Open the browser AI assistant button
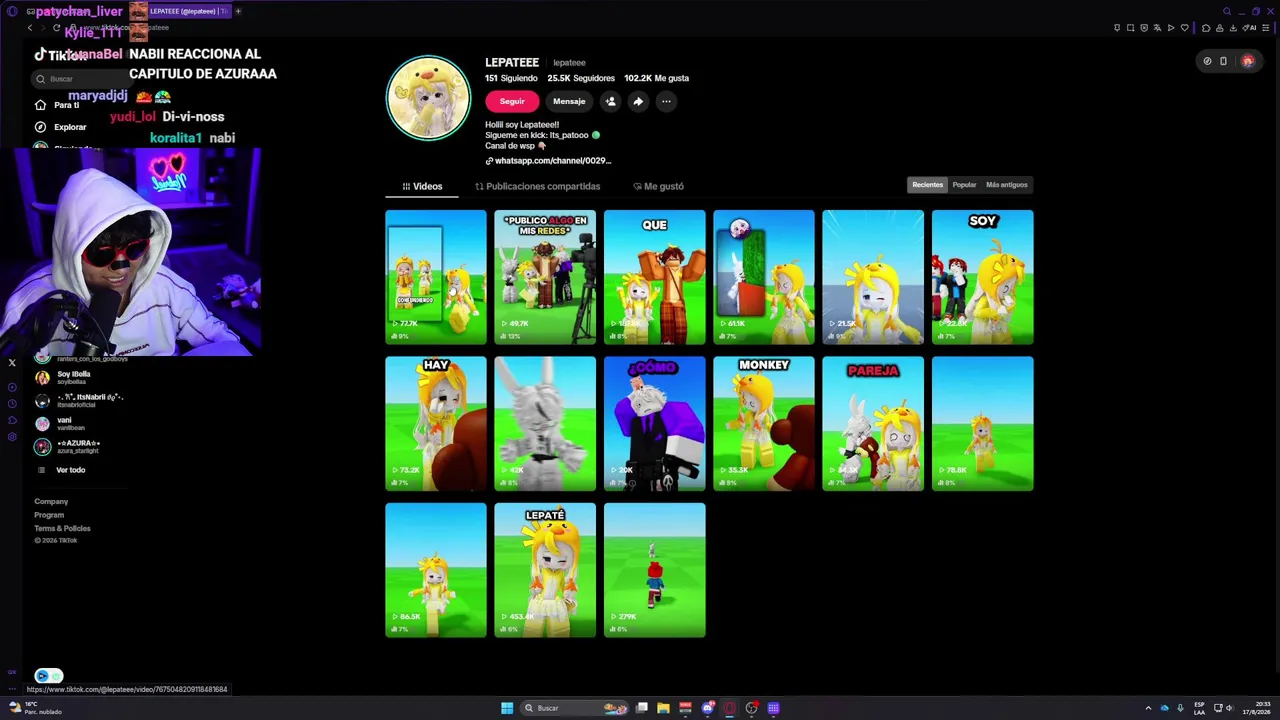Image resolution: width=1280 pixels, height=720 pixels. point(1251,28)
